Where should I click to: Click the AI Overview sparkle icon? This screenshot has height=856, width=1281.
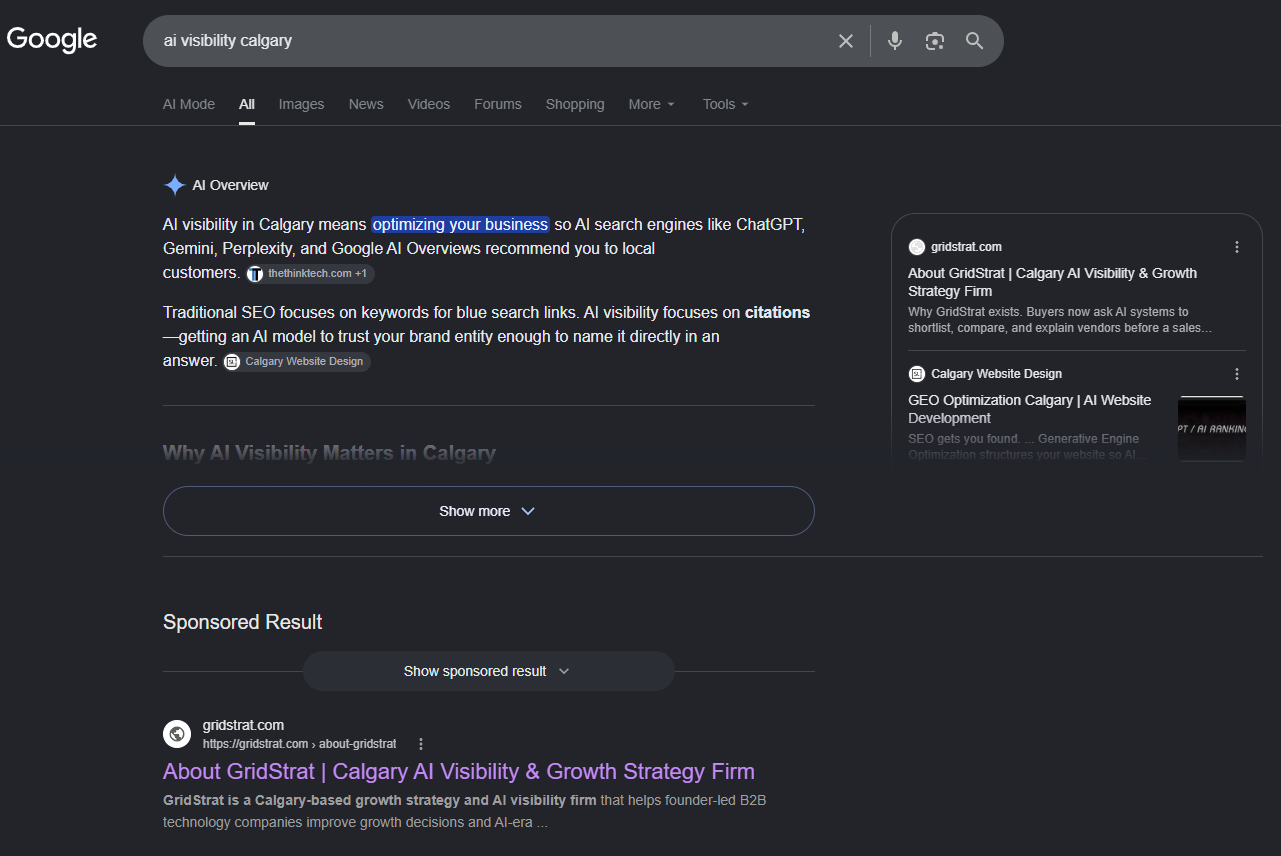175,185
